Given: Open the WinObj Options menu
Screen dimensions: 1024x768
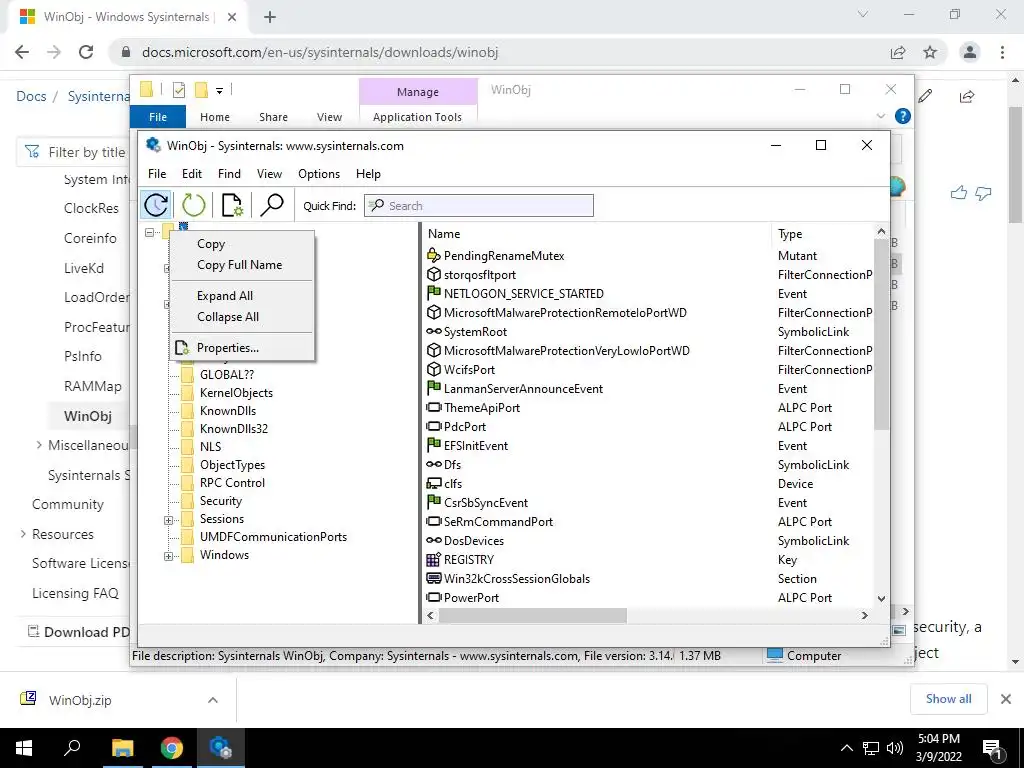Looking at the screenshot, I should [319, 174].
